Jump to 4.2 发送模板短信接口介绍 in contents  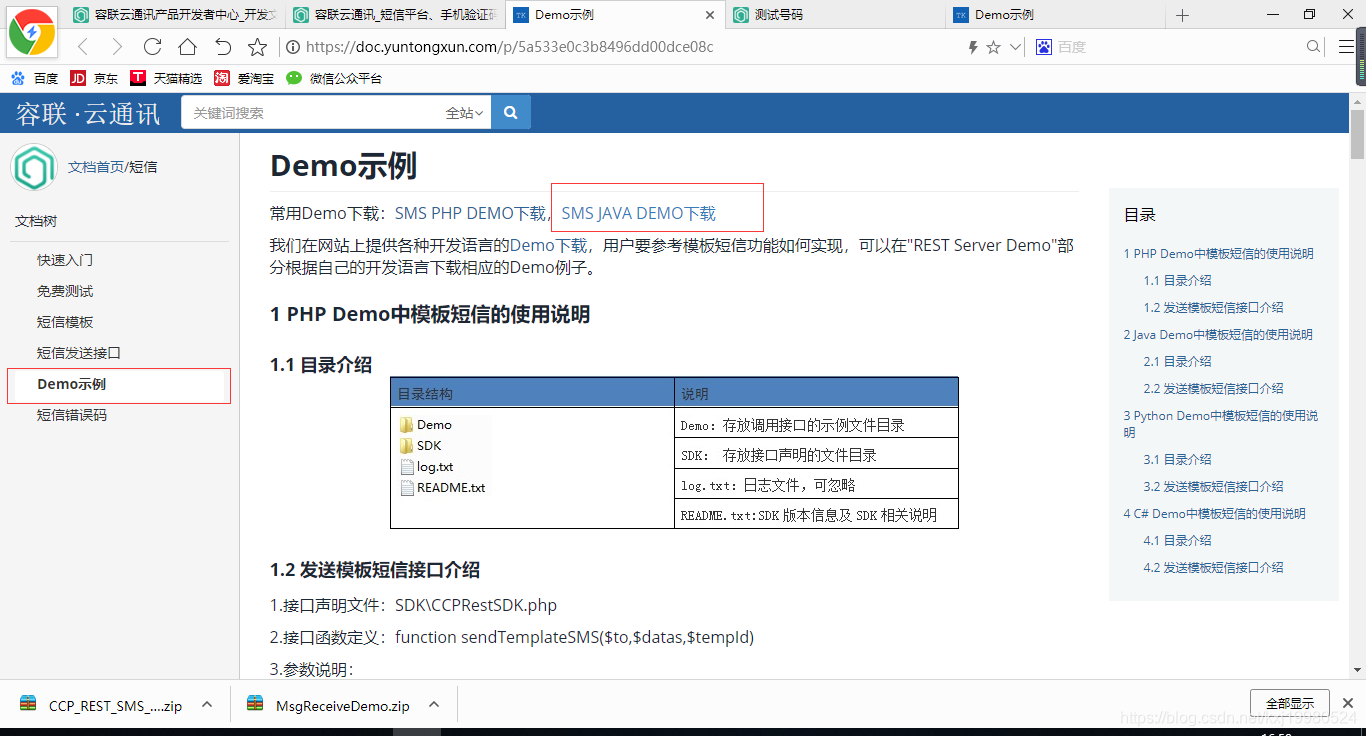point(1213,568)
